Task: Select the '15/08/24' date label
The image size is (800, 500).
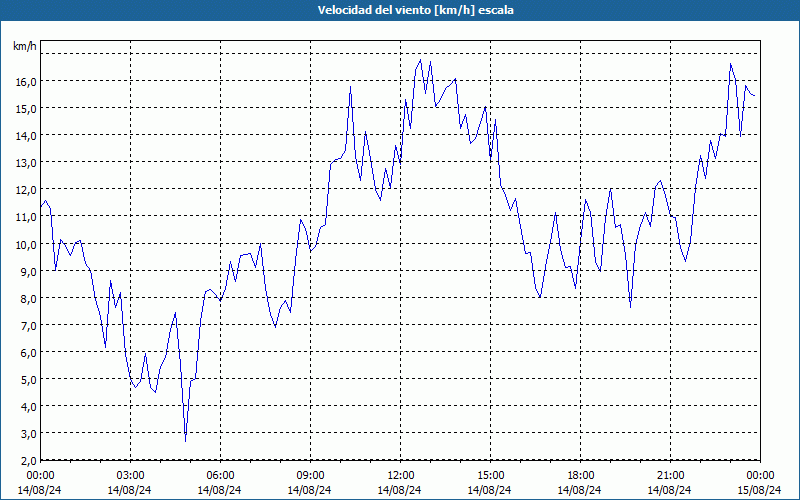Action: tap(760, 490)
